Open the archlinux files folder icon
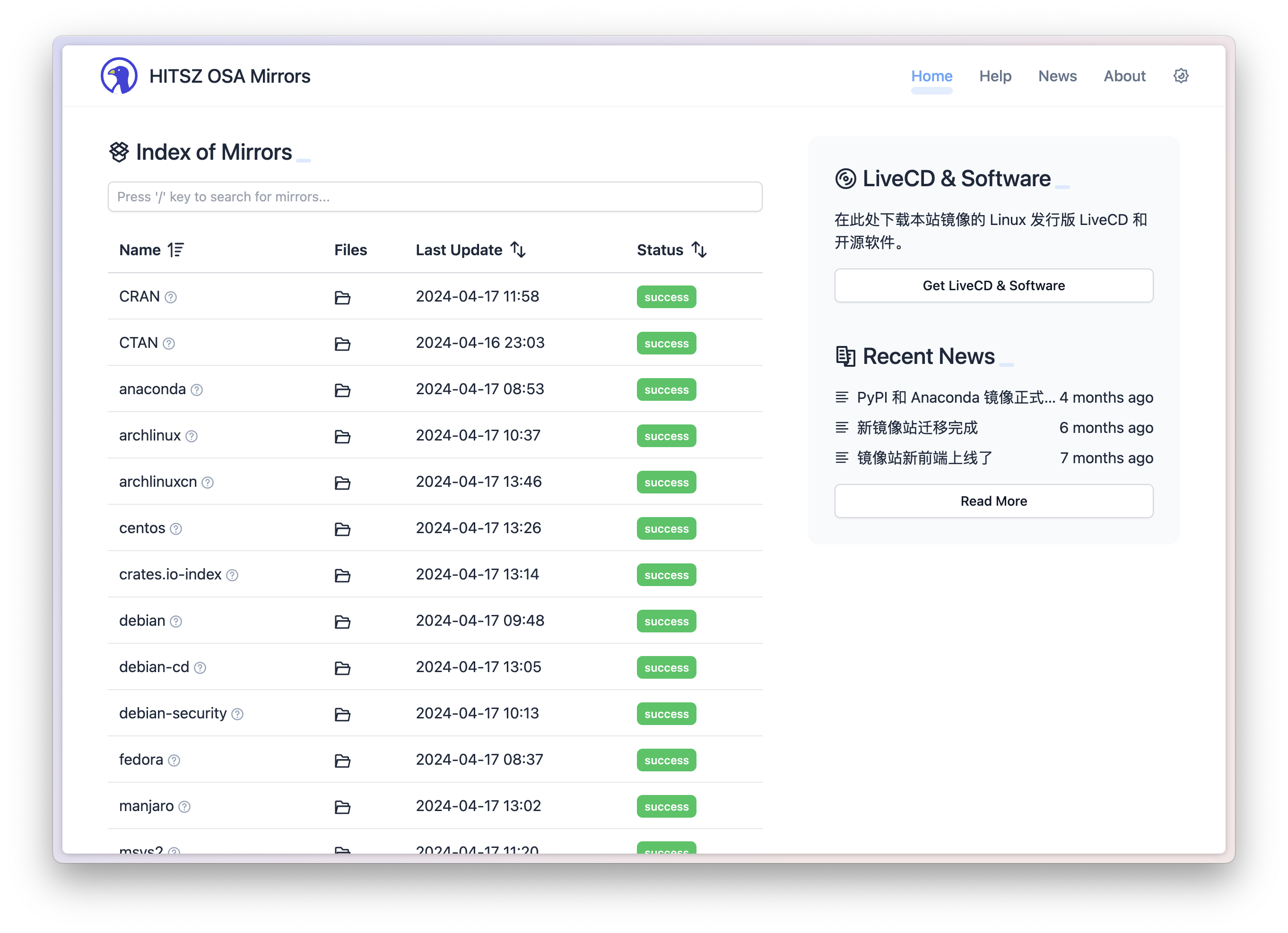This screenshot has width=1288, height=933. coord(342,436)
